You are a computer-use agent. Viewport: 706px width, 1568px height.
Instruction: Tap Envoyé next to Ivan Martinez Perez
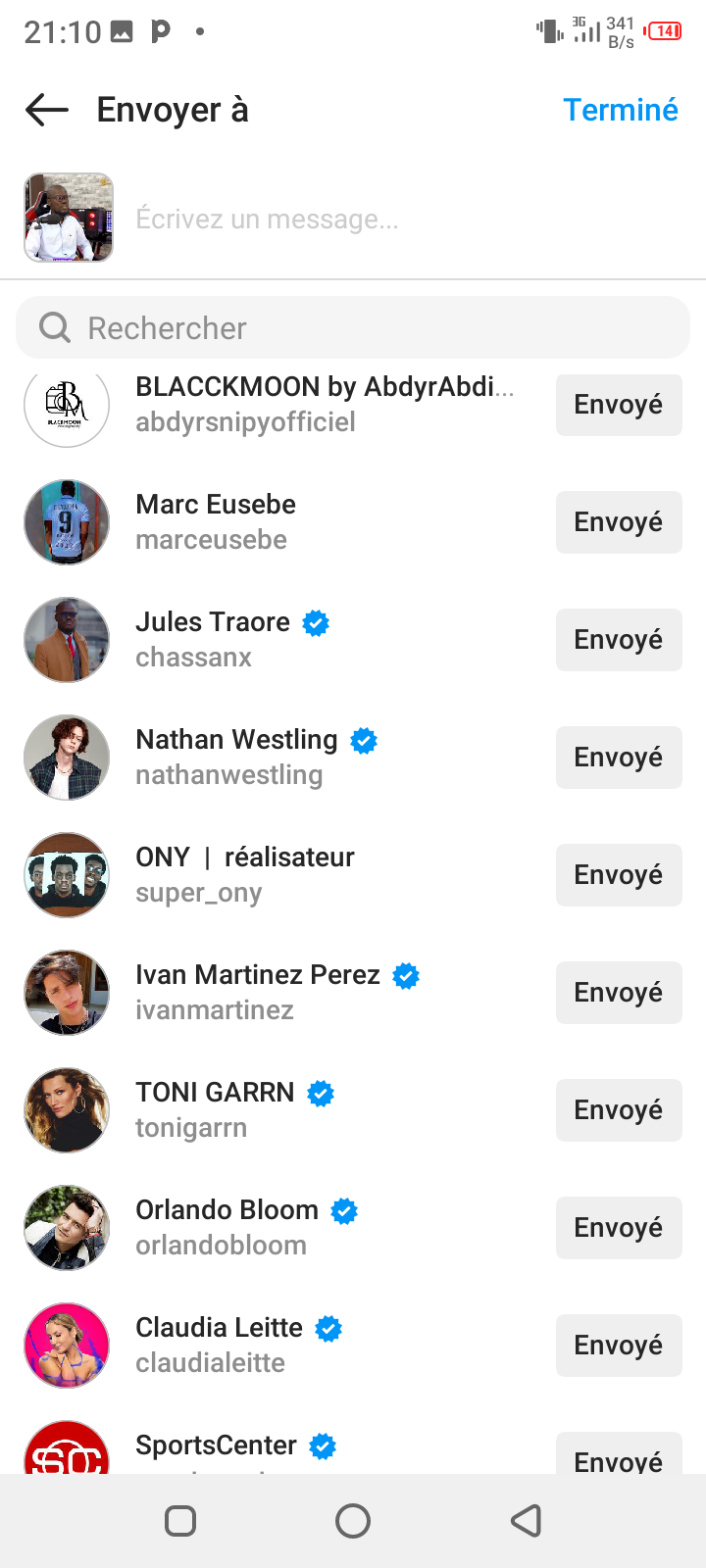point(619,993)
